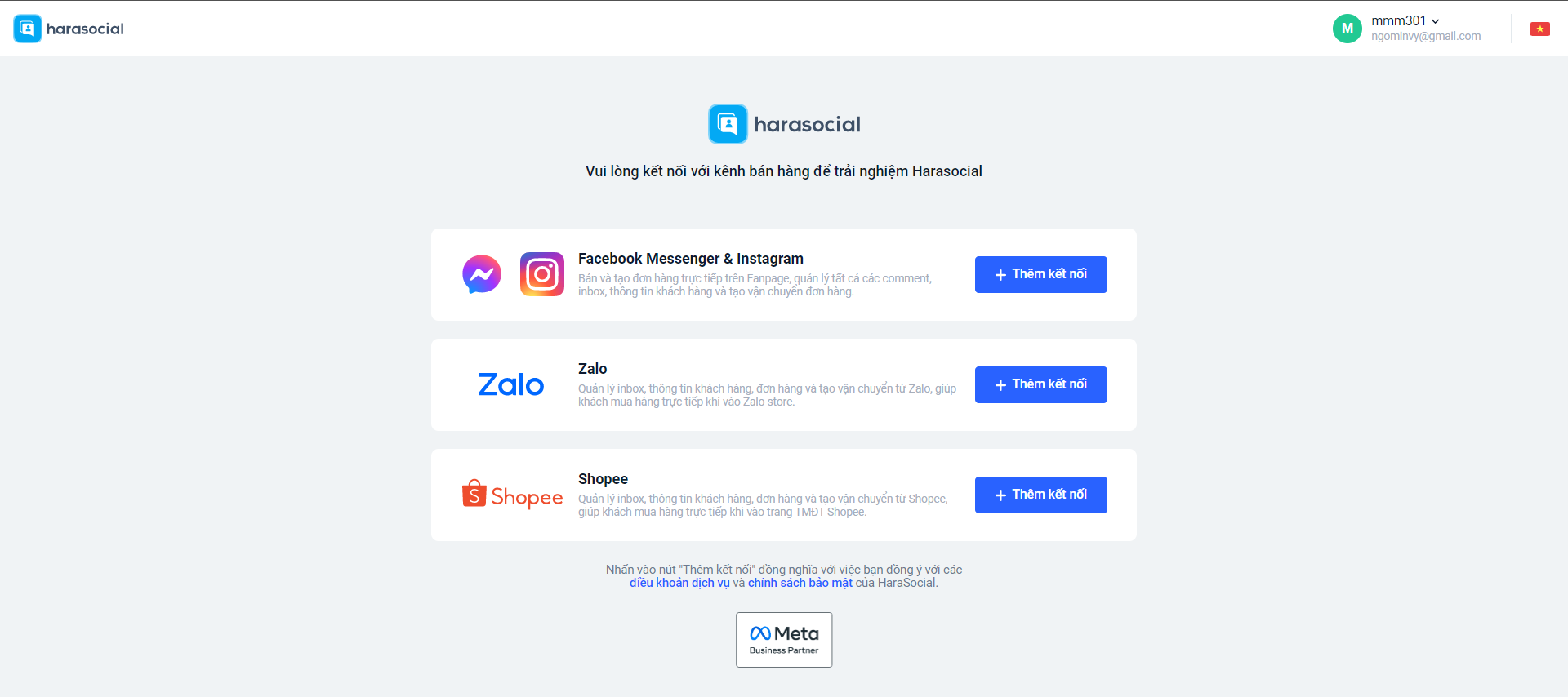Open the "chính sách bảo mật" link

click(800, 583)
